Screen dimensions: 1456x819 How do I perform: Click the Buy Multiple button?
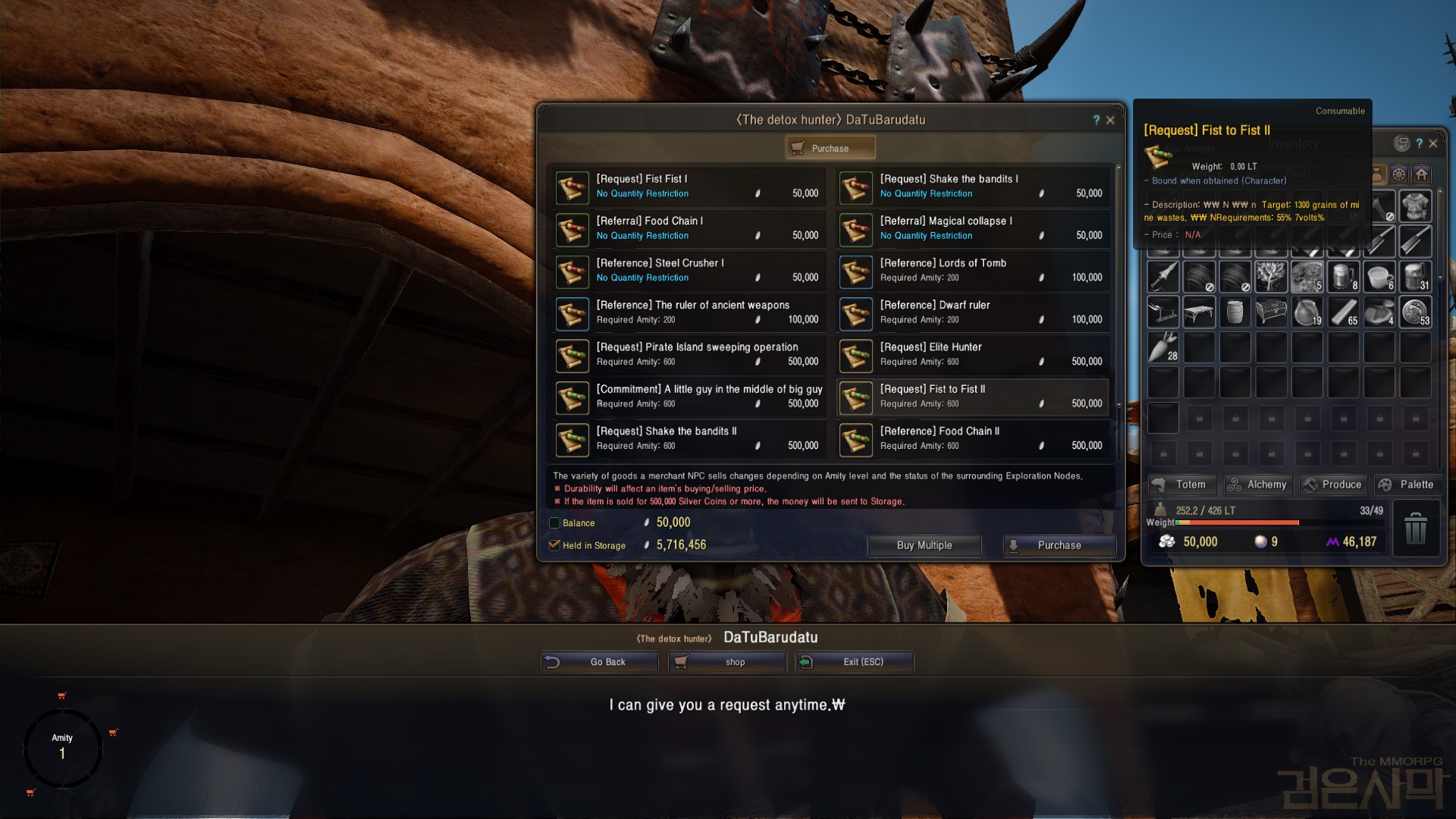click(x=924, y=545)
